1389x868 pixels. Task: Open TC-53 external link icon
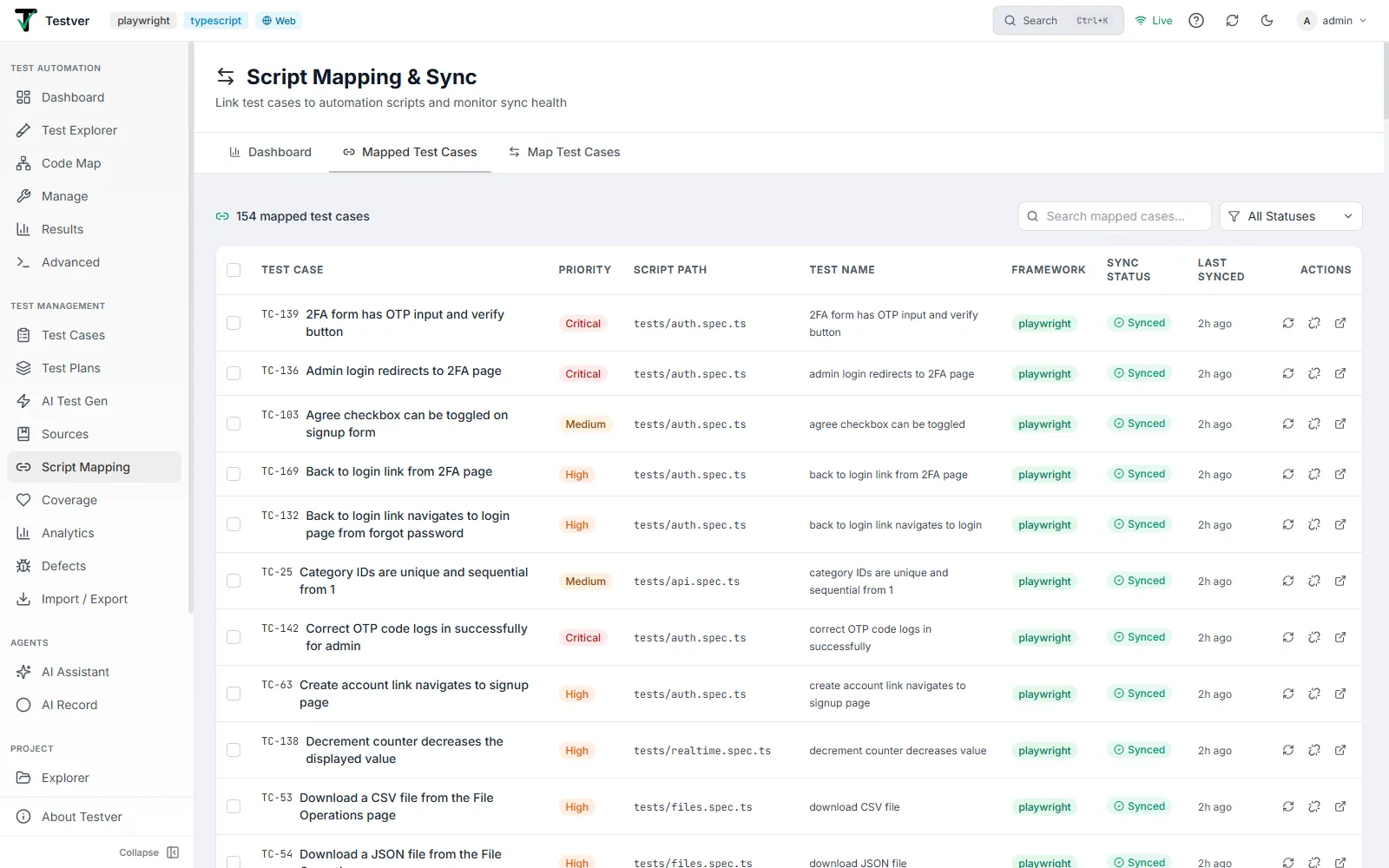(1340, 806)
